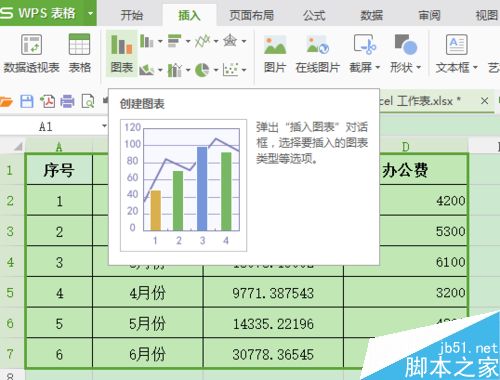The width and height of the screenshot is (500, 380).
Task: Expand the line chart dropdown arrow
Action: pos(216,42)
